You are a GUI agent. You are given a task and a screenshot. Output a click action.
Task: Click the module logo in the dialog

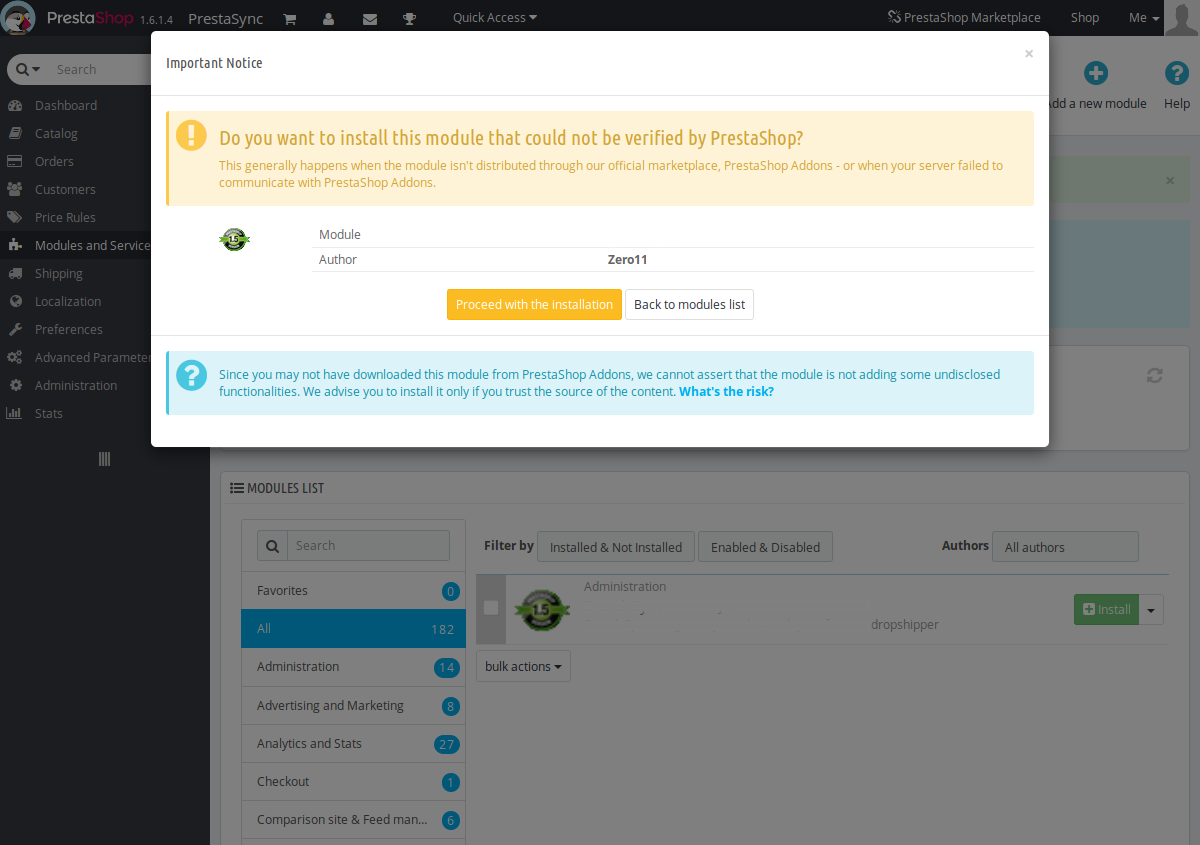[234, 239]
